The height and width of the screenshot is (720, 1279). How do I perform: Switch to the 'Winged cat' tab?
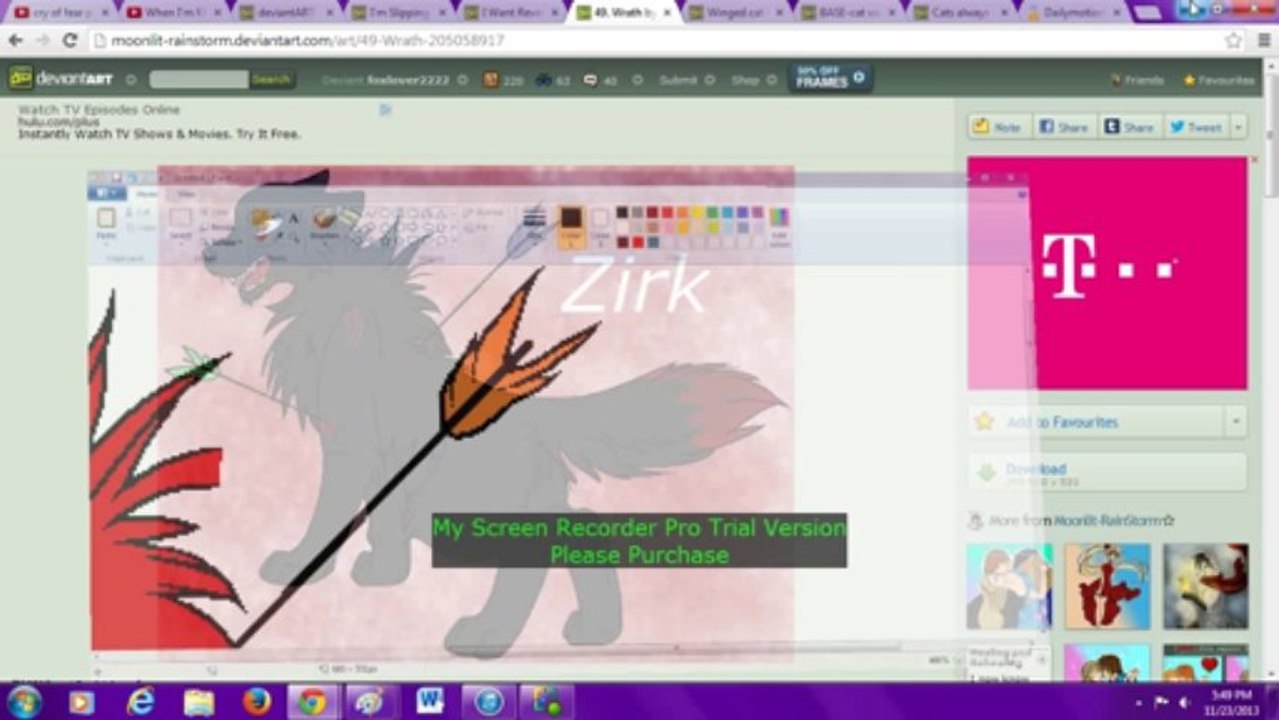coord(735,13)
